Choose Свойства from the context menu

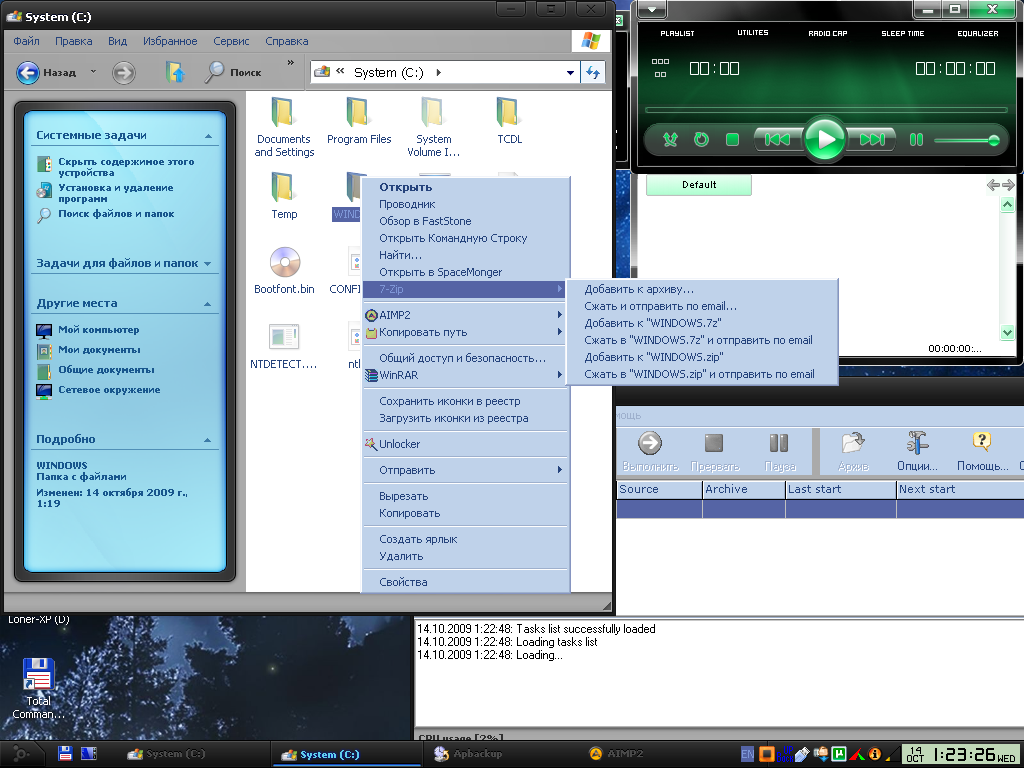tap(403, 582)
